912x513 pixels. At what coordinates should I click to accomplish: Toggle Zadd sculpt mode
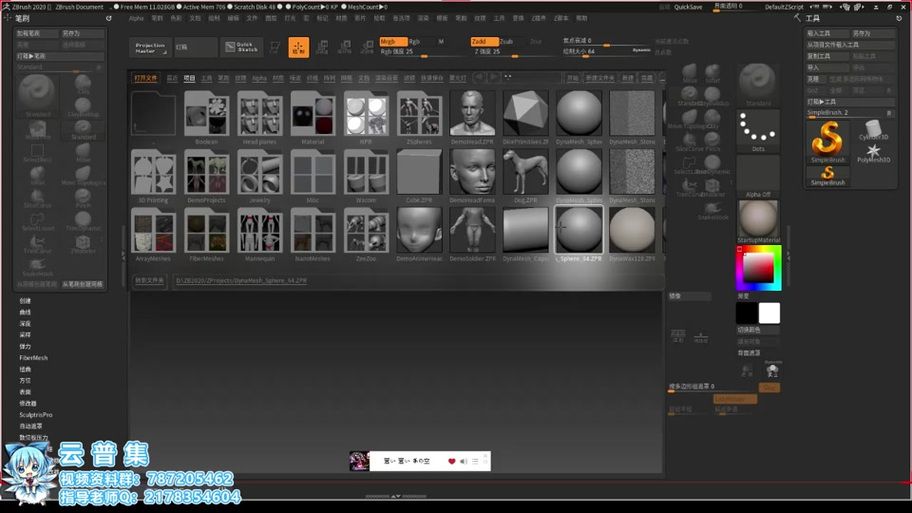(x=484, y=42)
